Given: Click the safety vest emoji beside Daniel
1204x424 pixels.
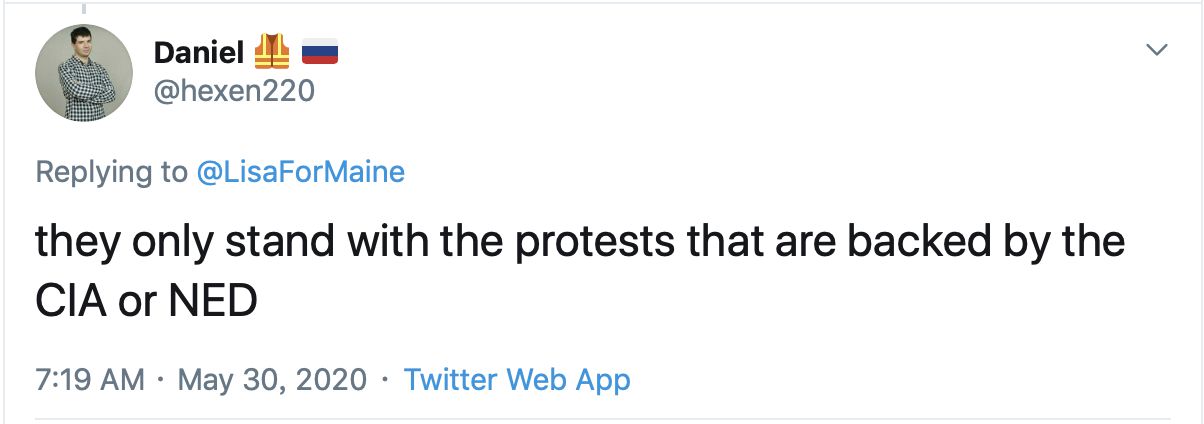Looking at the screenshot, I should (x=272, y=51).
